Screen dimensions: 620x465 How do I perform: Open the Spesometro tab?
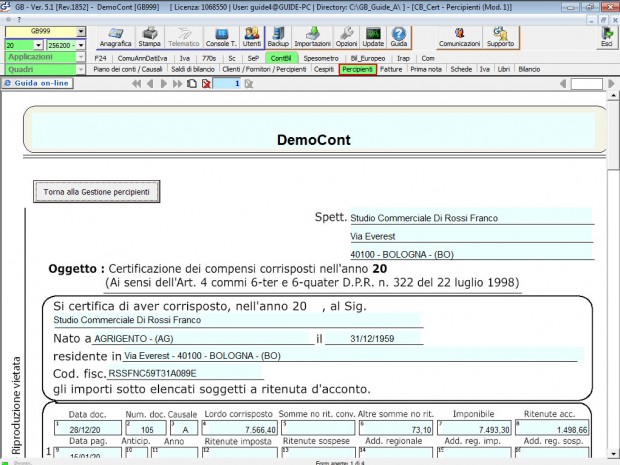(321, 58)
